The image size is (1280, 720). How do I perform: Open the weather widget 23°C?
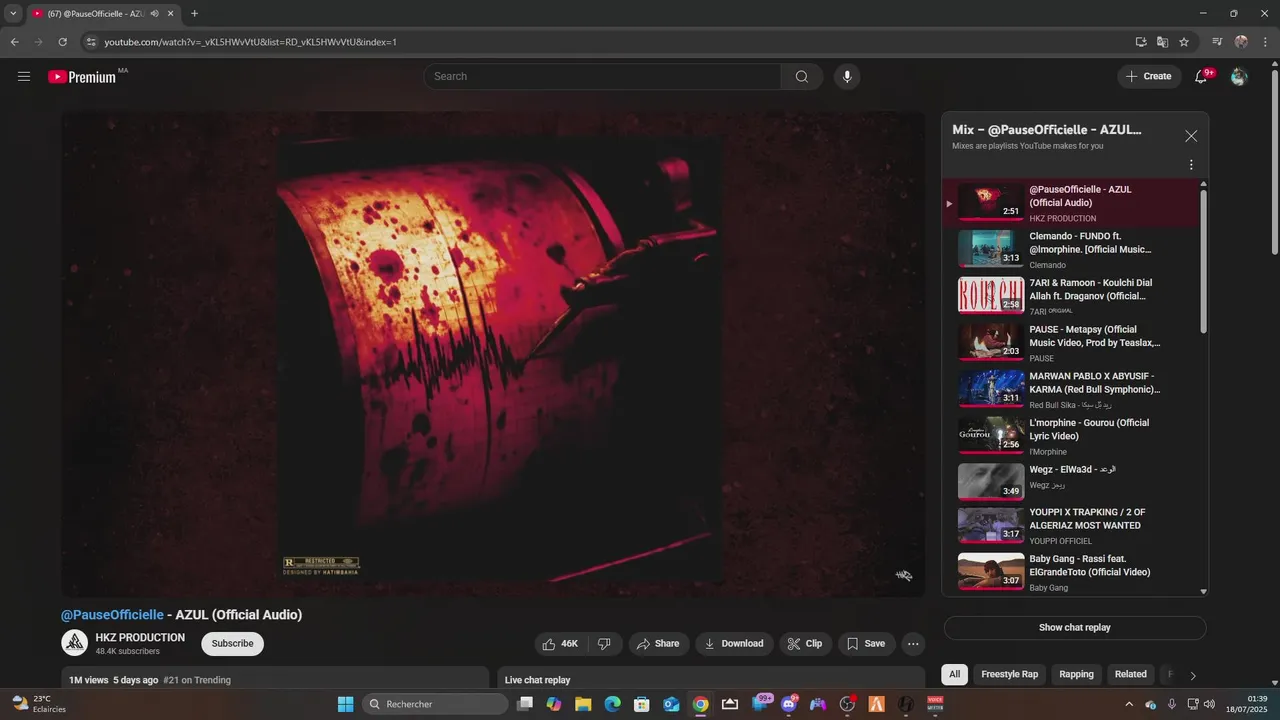pos(38,704)
